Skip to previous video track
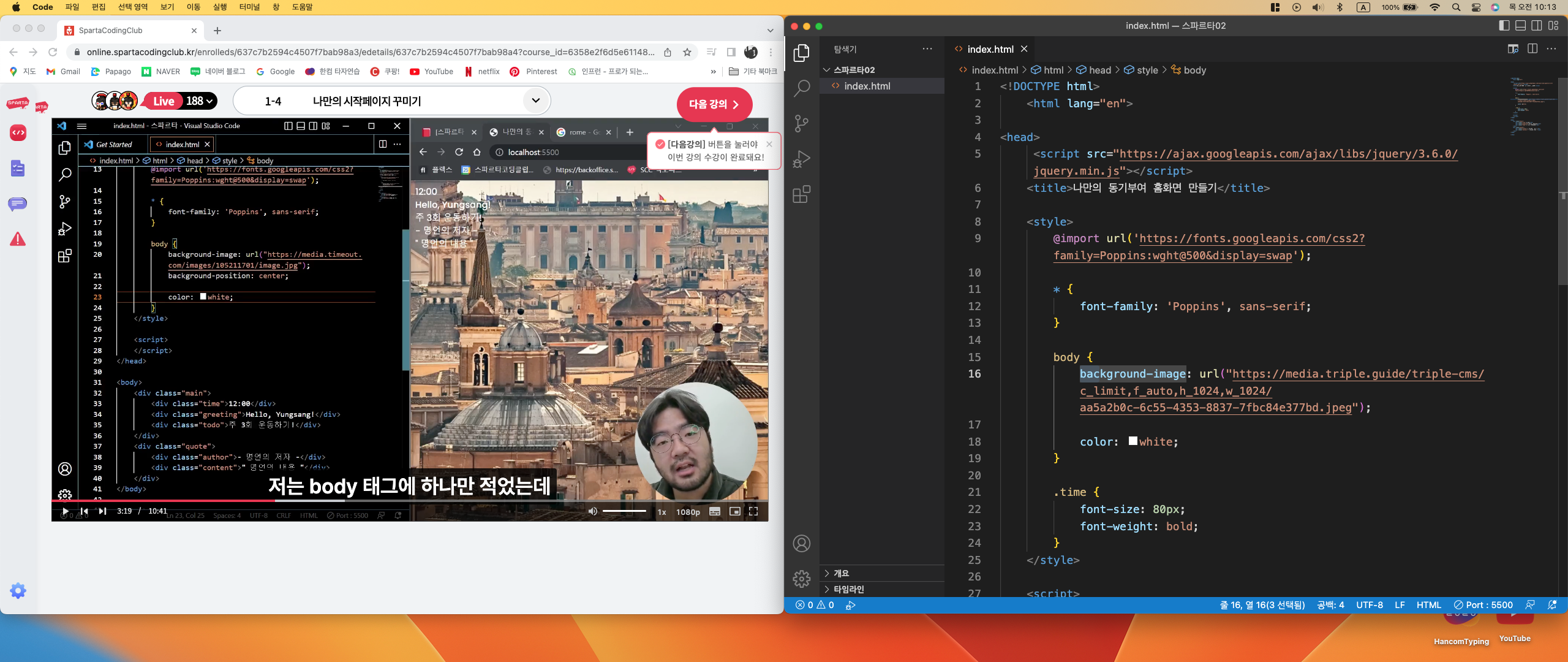1568x662 pixels. click(x=84, y=511)
